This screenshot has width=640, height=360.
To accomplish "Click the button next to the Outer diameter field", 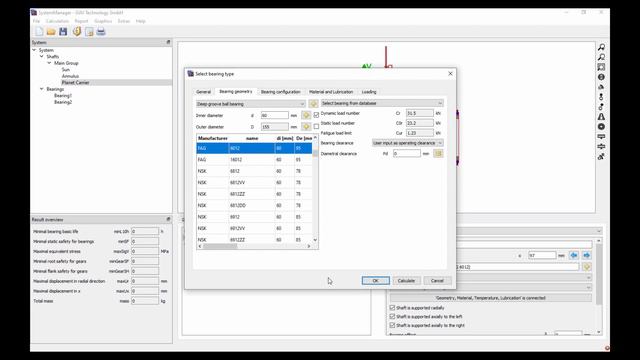I will coord(306,127).
